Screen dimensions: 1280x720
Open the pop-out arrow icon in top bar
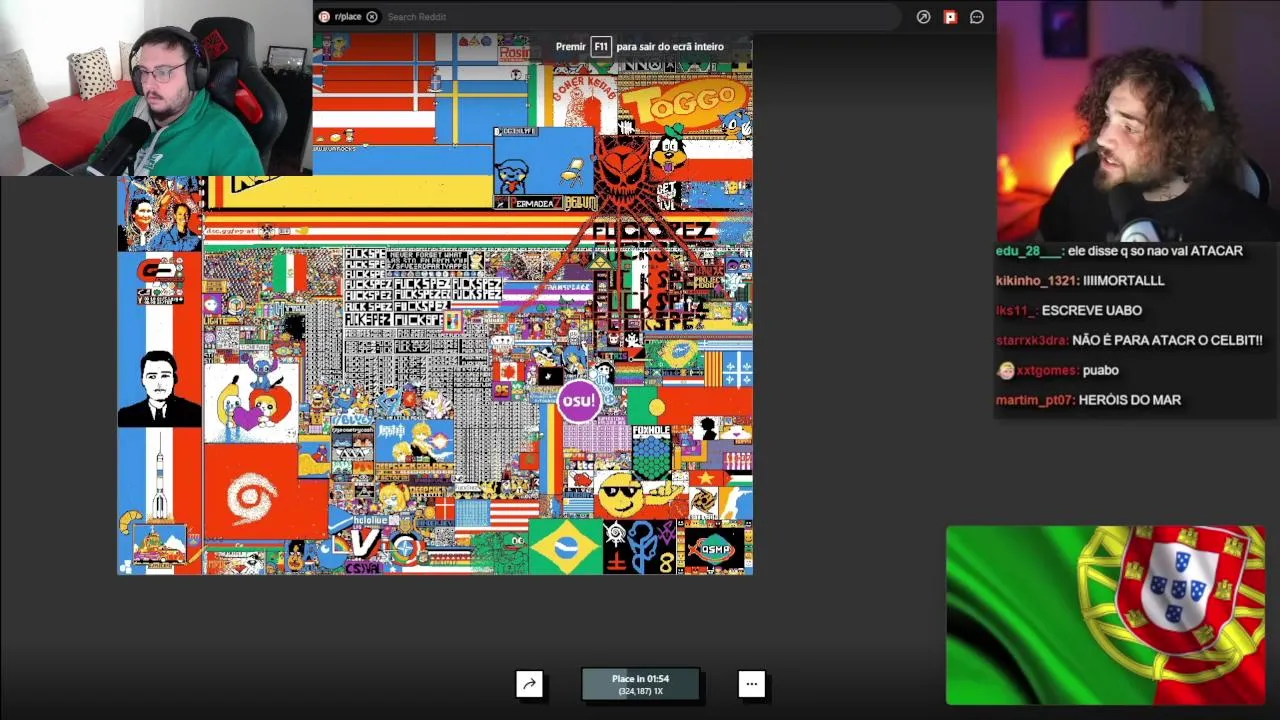tap(923, 17)
